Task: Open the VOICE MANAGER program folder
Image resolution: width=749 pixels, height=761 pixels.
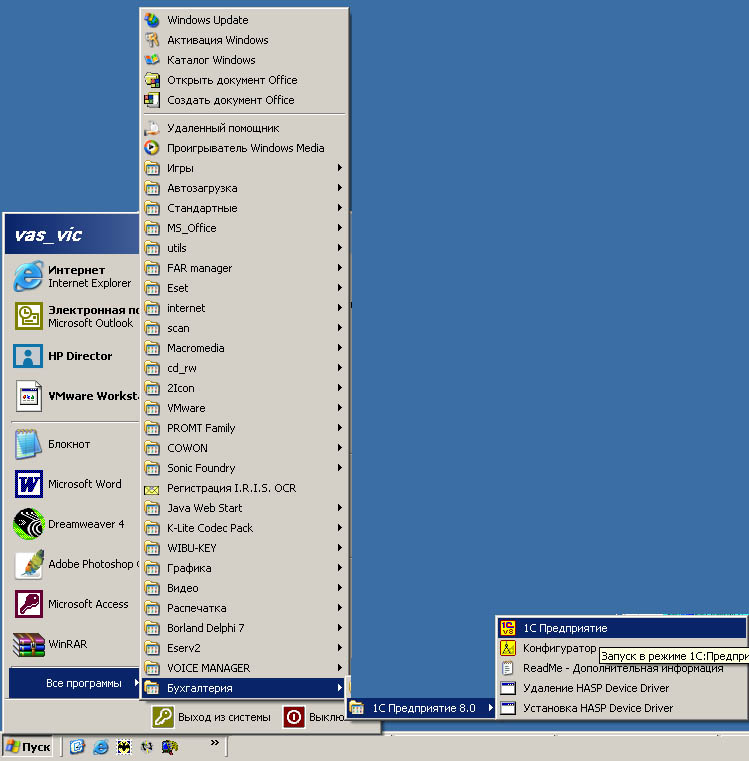Action: [x=244, y=668]
